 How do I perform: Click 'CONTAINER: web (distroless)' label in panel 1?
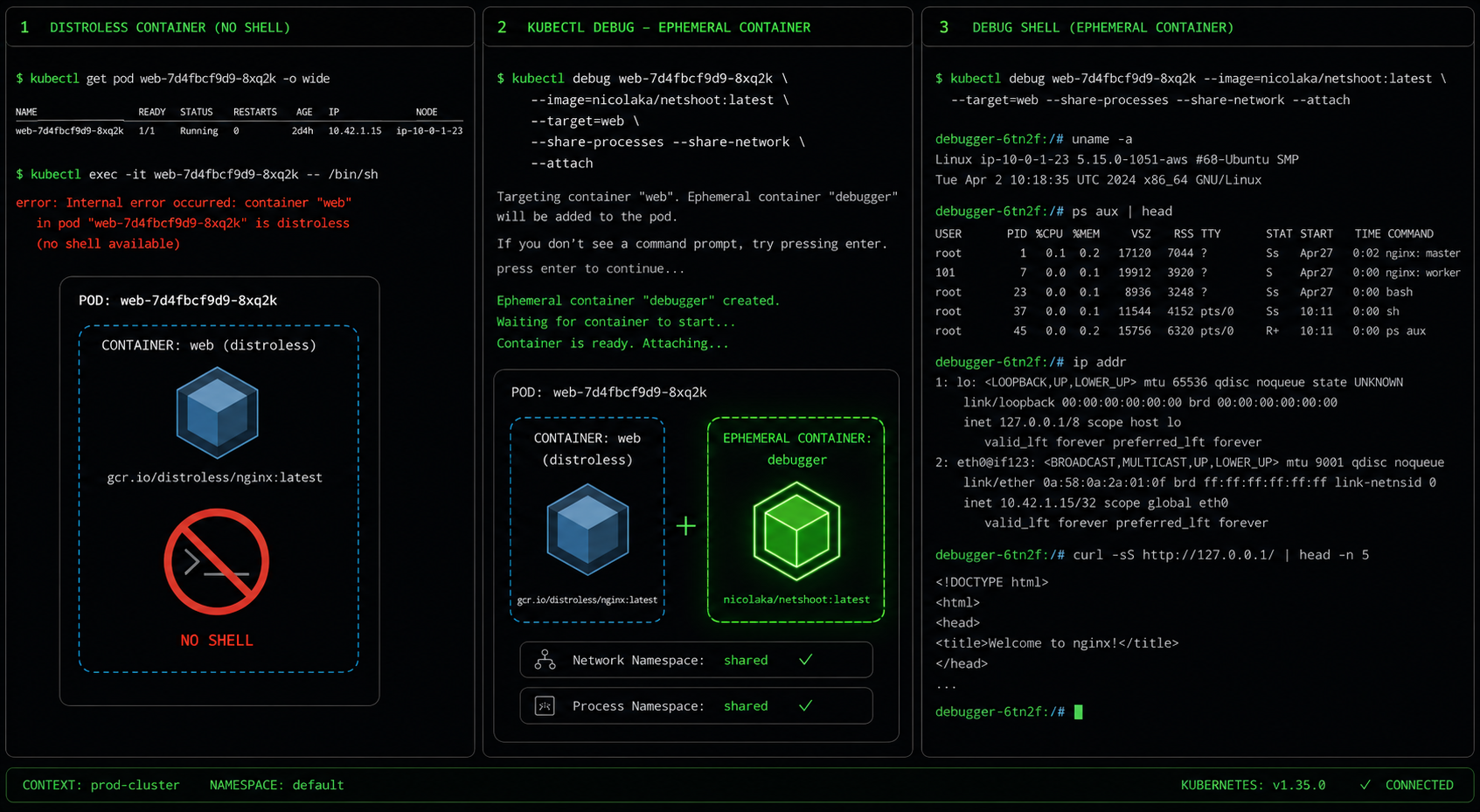point(209,345)
